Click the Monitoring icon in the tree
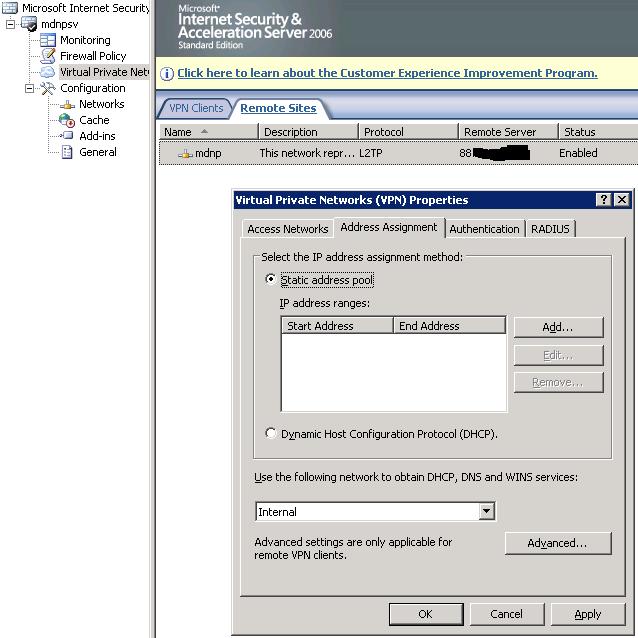The height and width of the screenshot is (638, 638). [x=48, y=40]
